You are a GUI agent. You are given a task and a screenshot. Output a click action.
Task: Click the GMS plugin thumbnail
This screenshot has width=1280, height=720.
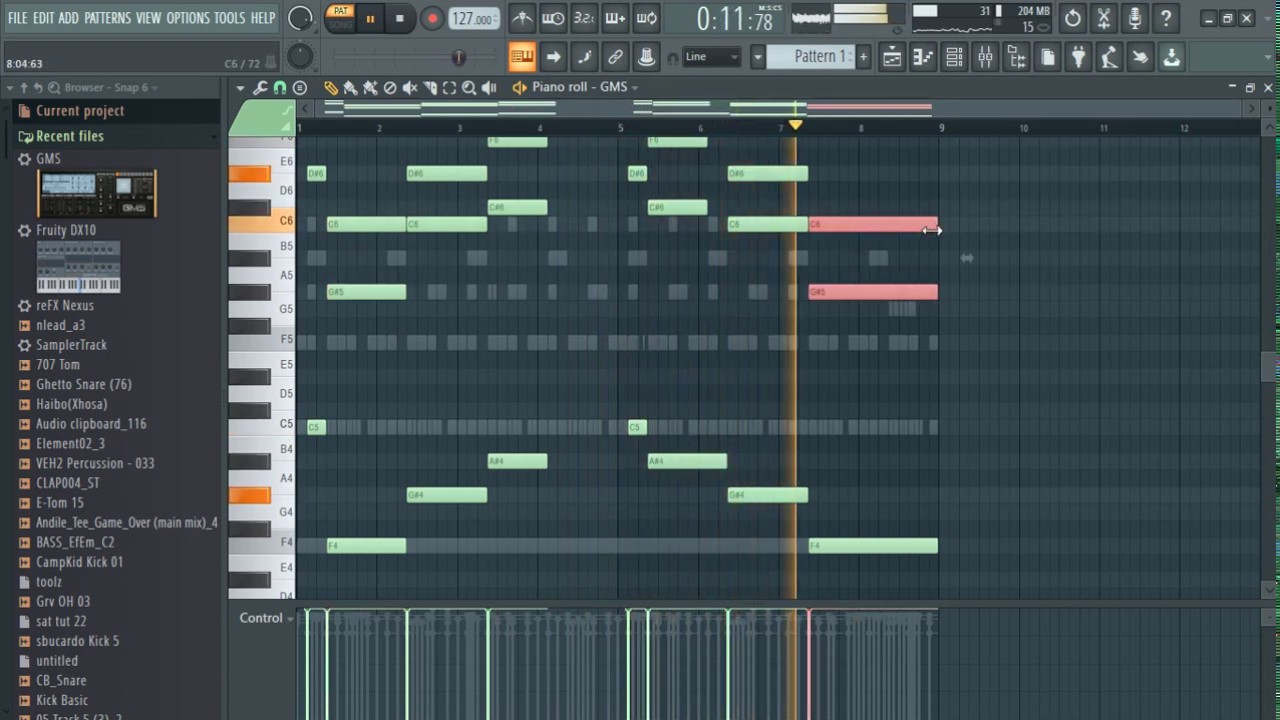(x=97, y=194)
